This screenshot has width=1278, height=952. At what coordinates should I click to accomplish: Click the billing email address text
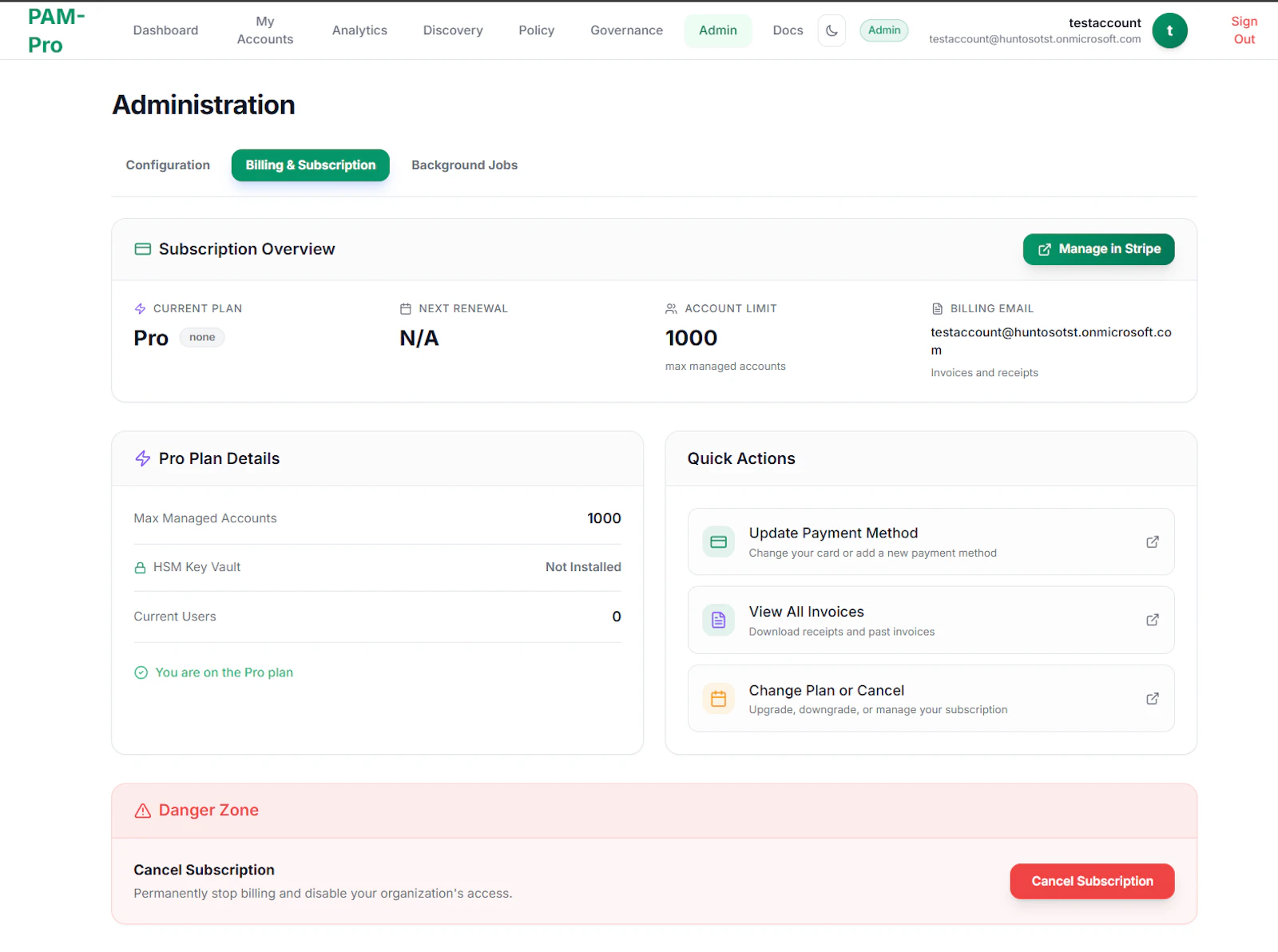coord(1051,341)
